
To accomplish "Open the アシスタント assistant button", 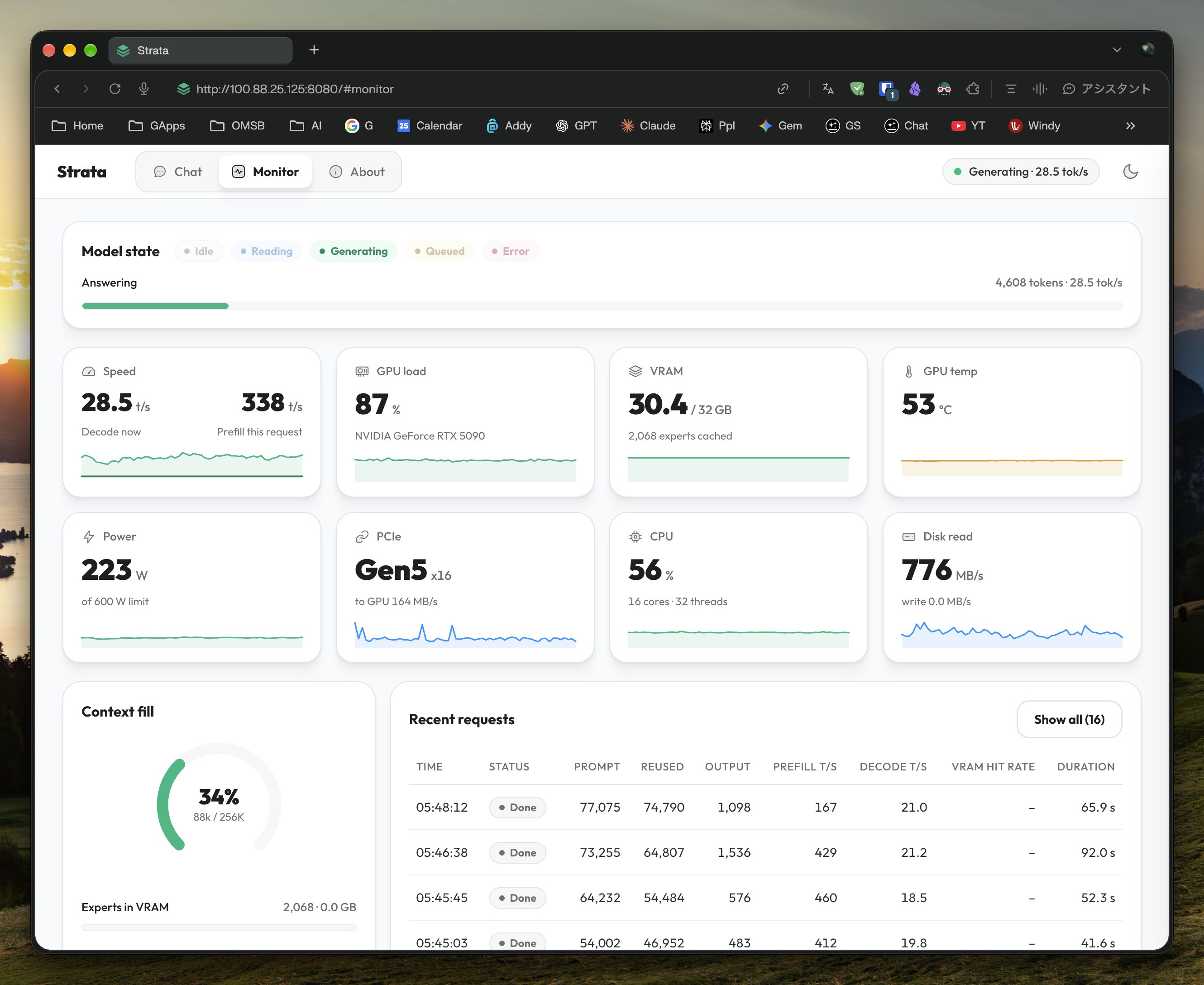I will pos(1106,89).
